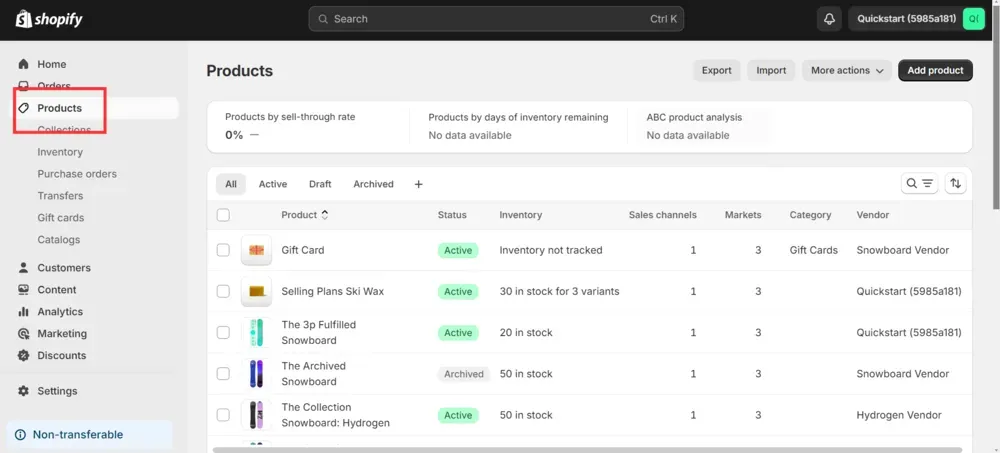
Task: Open the notifications bell
Action: 829,19
